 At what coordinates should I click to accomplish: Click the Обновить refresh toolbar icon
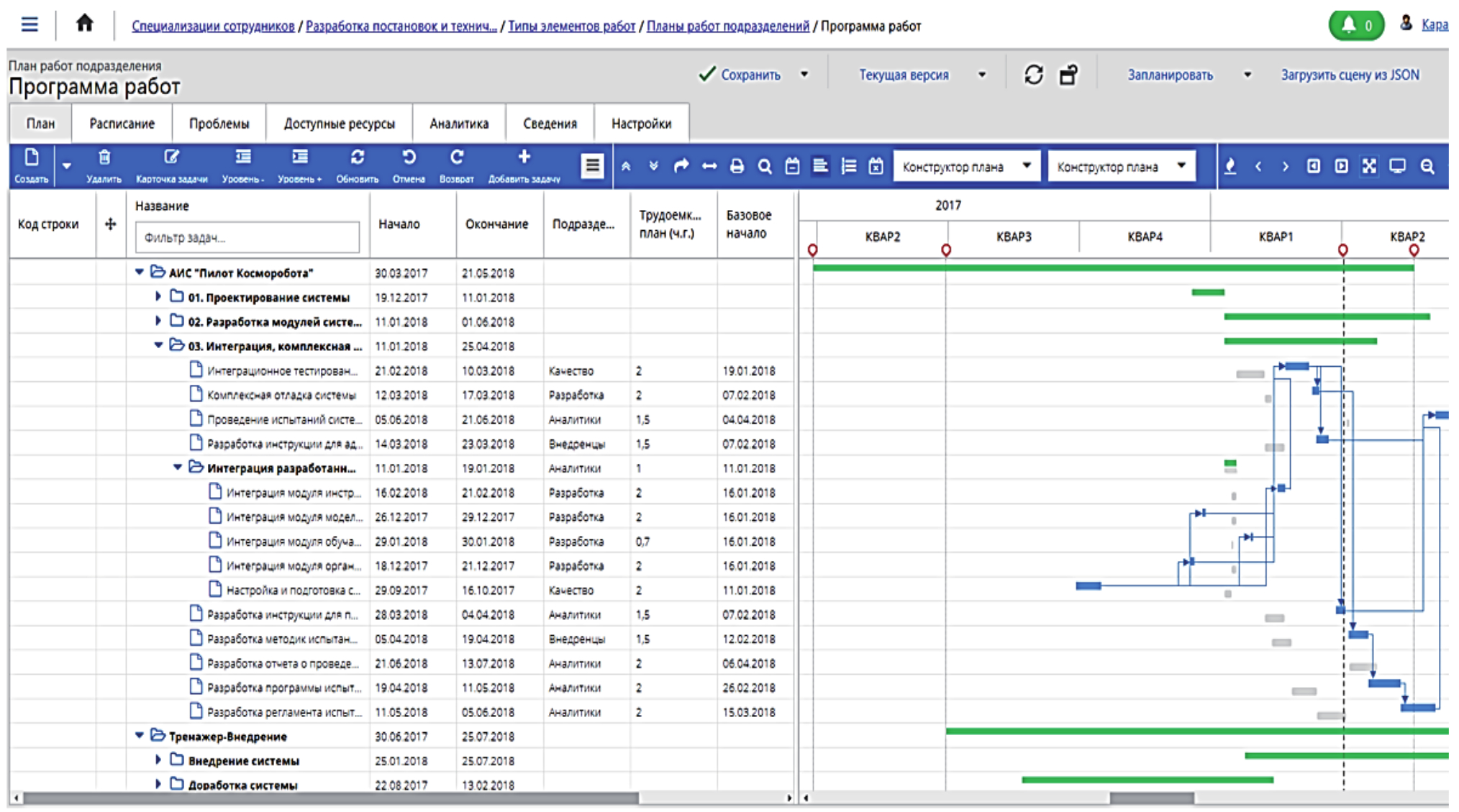click(357, 158)
